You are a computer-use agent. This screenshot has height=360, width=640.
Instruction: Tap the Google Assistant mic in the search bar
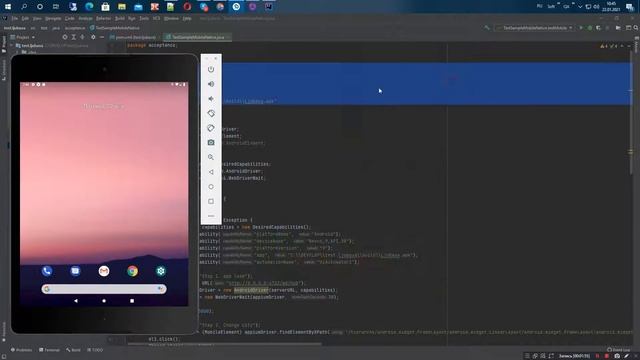160,289
